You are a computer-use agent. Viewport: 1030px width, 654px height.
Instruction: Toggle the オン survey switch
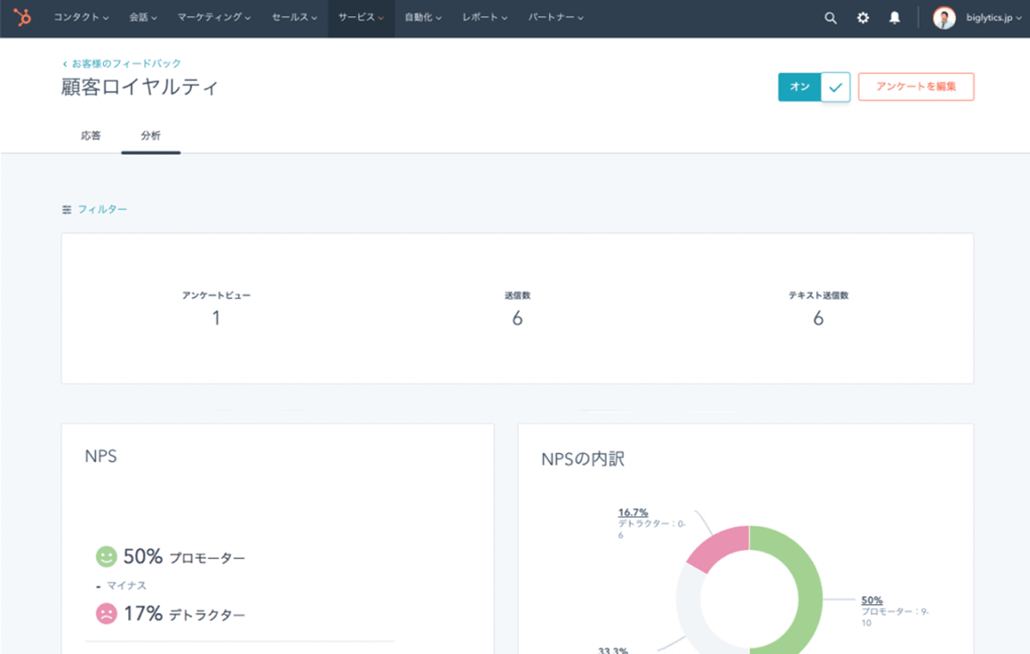(814, 87)
